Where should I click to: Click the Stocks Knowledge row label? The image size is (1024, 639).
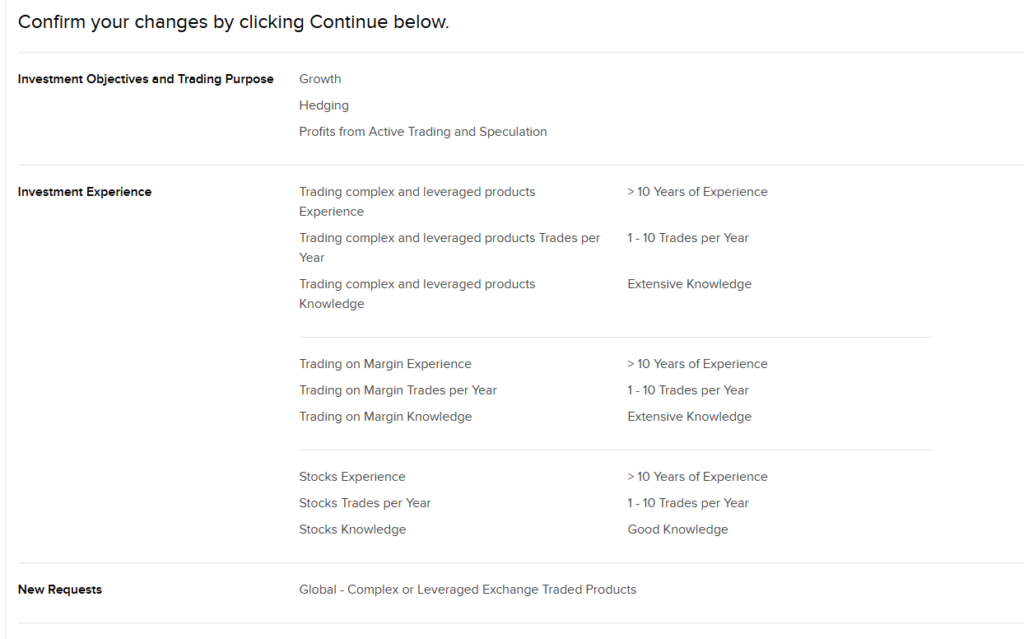click(x=352, y=529)
